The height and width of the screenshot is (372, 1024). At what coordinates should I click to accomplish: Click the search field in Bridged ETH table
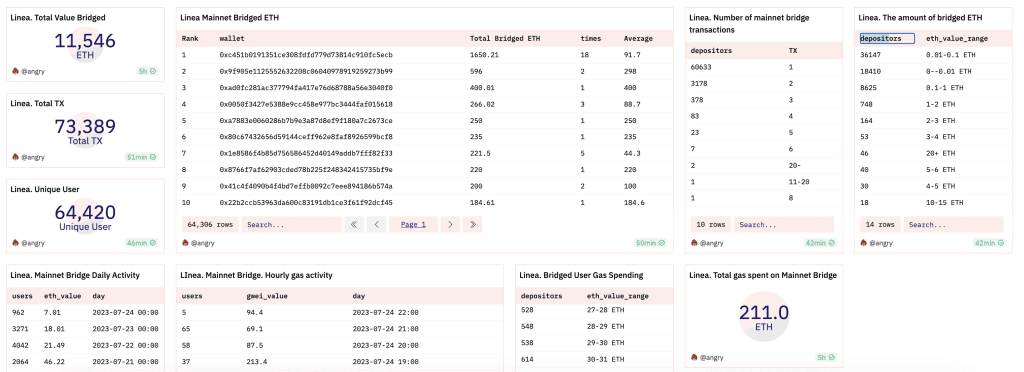pyautogui.click(x=291, y=225)
